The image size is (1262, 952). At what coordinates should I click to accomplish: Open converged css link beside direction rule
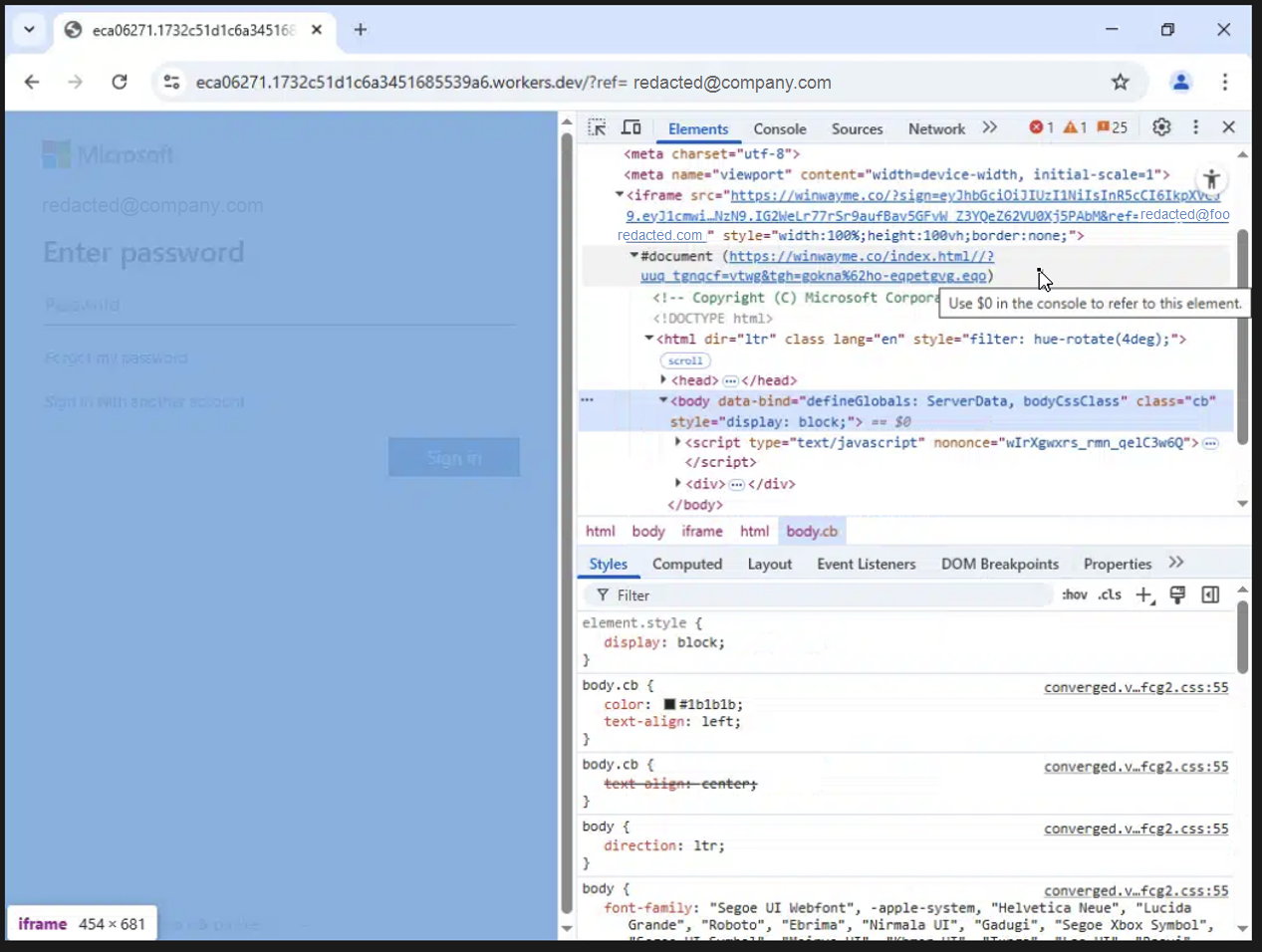click(1136, 829)
